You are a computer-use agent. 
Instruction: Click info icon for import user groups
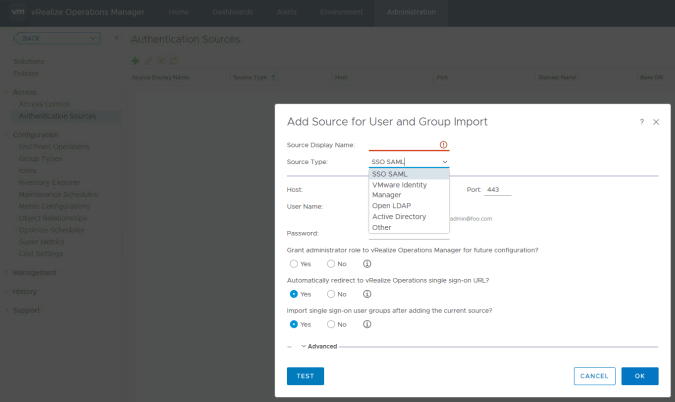(x=367, y=324)
